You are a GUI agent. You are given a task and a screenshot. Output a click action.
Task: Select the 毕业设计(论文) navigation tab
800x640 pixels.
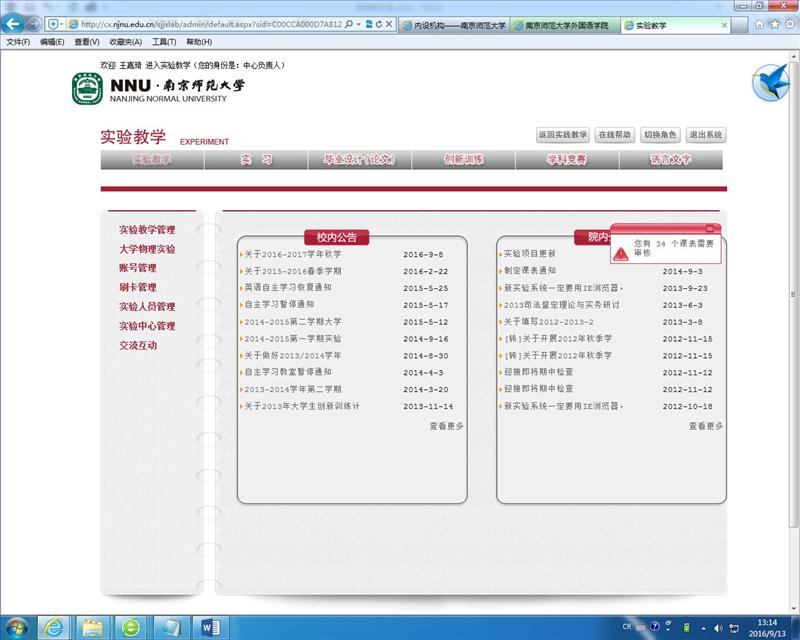coord(359,160)
